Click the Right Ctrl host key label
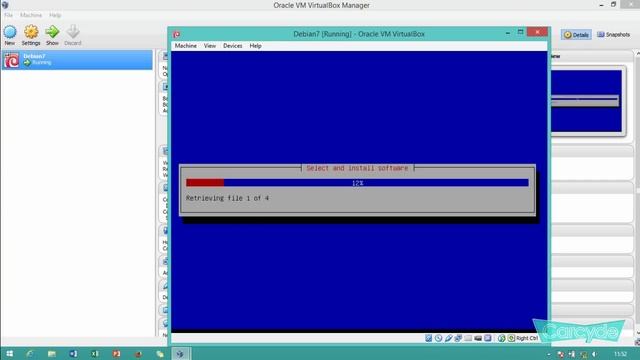Screen dimensions: 640x360 (527, 338)
